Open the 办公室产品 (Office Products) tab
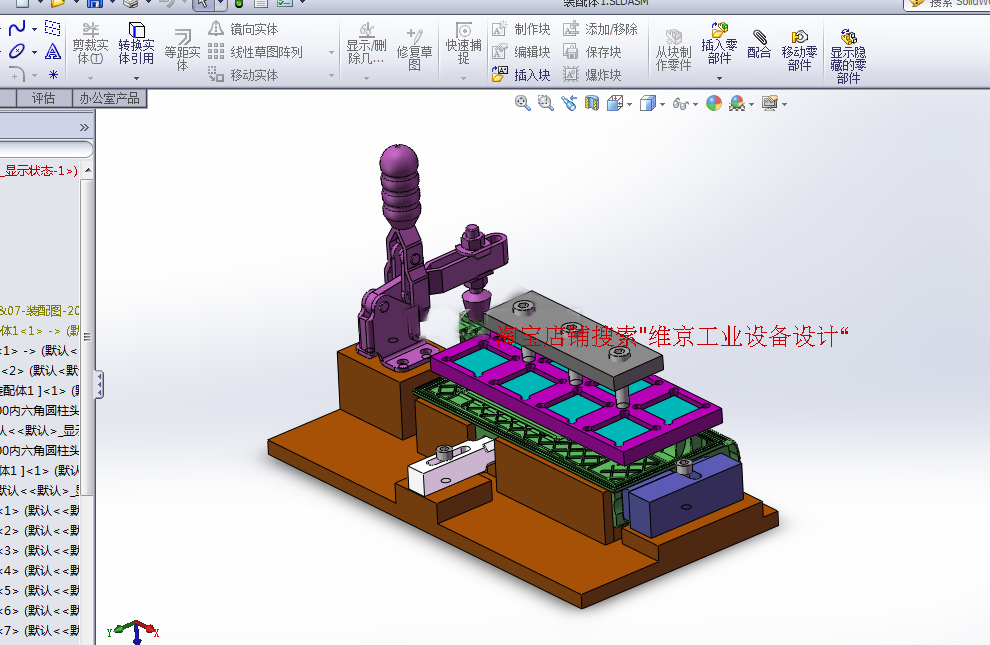This screenshot has width=990, height=645. (110, 98)
